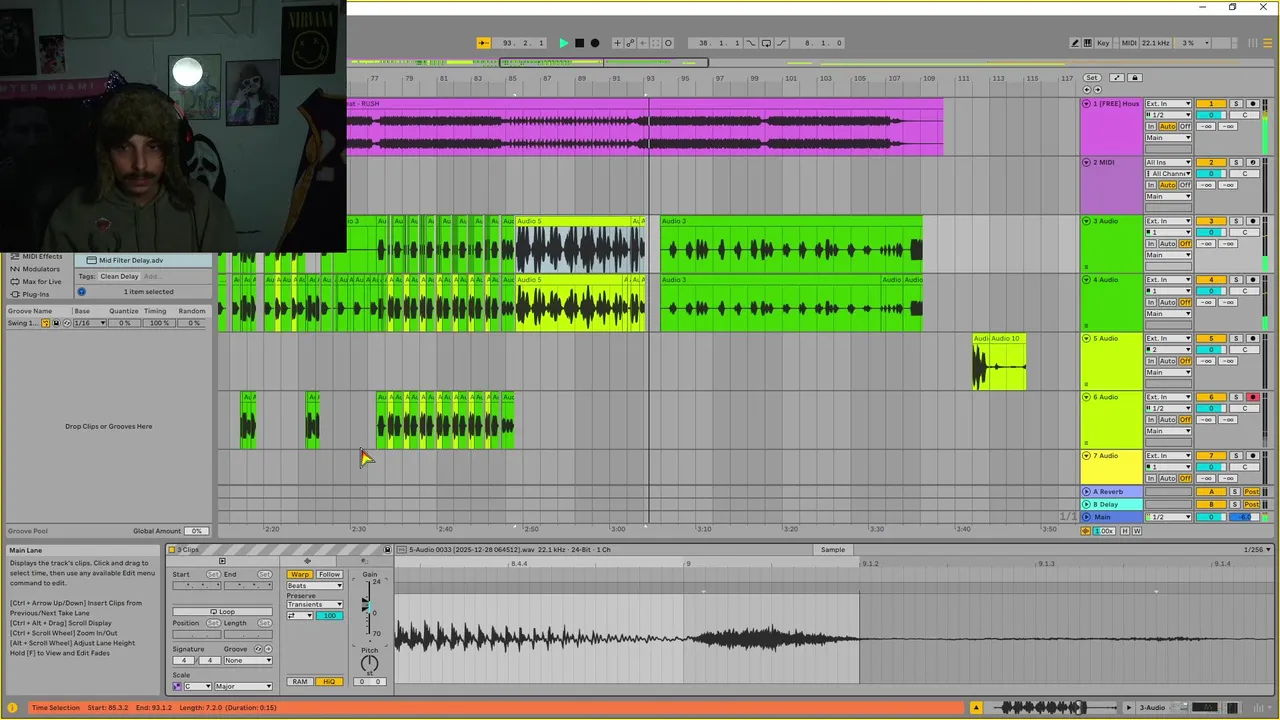Toggle the Loop switch in transport
1280x720 pixels.
coord(766,43)
